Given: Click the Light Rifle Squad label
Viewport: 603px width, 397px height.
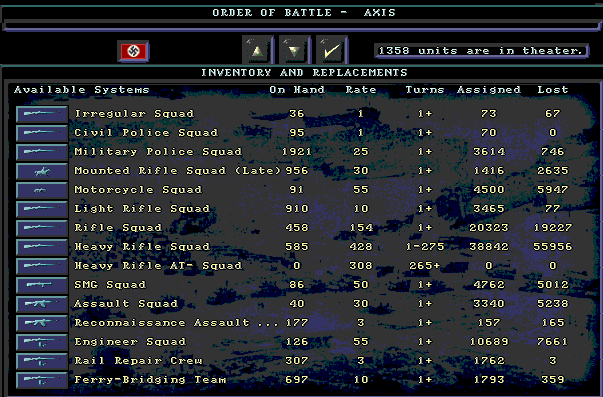Looking at the screenshot, I should point(142,209).
